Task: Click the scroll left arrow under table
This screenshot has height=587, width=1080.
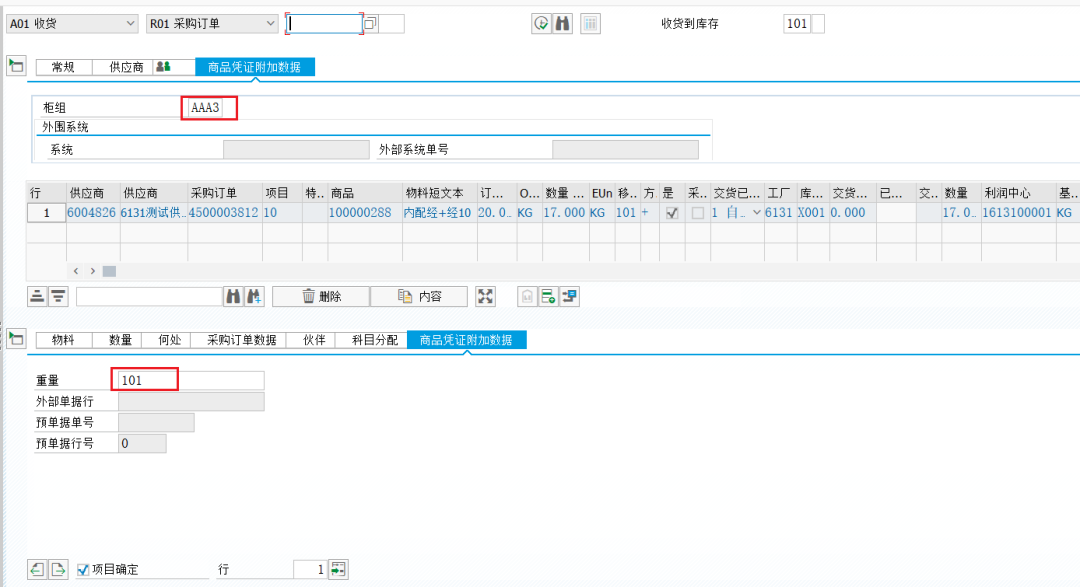Action: (76, 271)
